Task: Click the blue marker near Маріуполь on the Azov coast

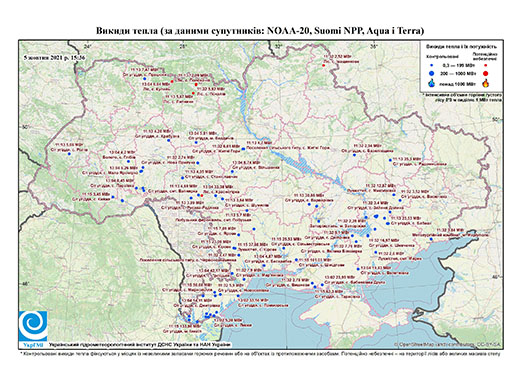Action: [431, 239]
